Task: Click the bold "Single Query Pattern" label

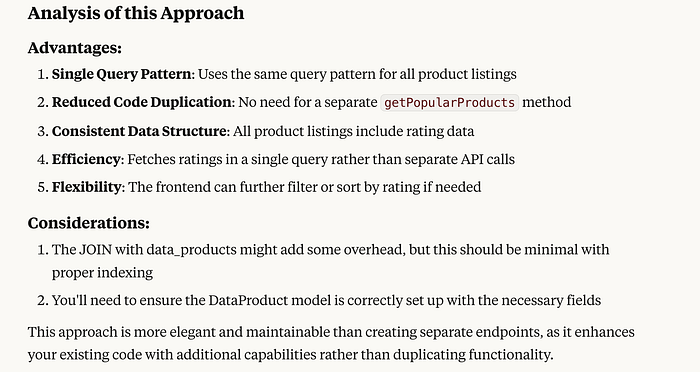Action: point(121,74)
